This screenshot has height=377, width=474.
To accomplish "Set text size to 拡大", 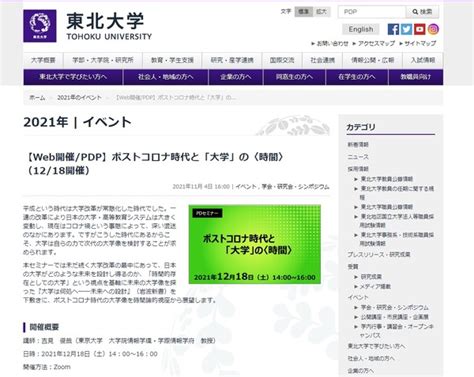I will (x=321, y=12).
